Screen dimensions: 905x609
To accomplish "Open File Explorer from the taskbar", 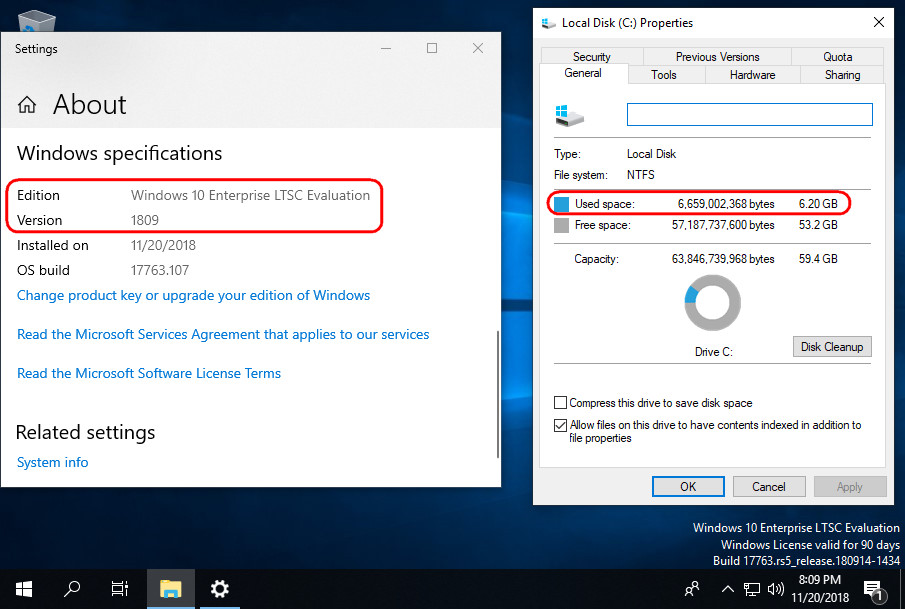I will coord(170,588).
